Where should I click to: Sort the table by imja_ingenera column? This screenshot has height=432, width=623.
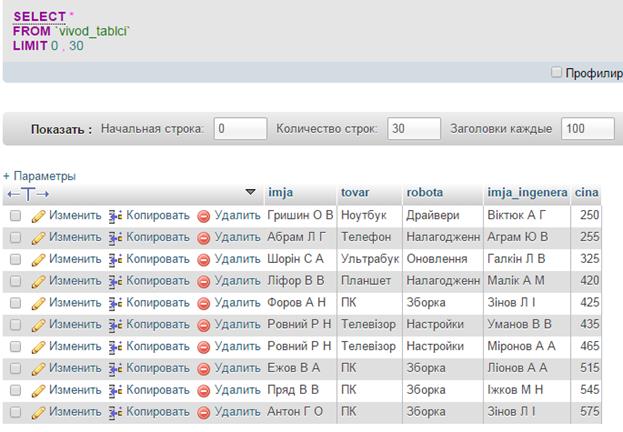527,192
